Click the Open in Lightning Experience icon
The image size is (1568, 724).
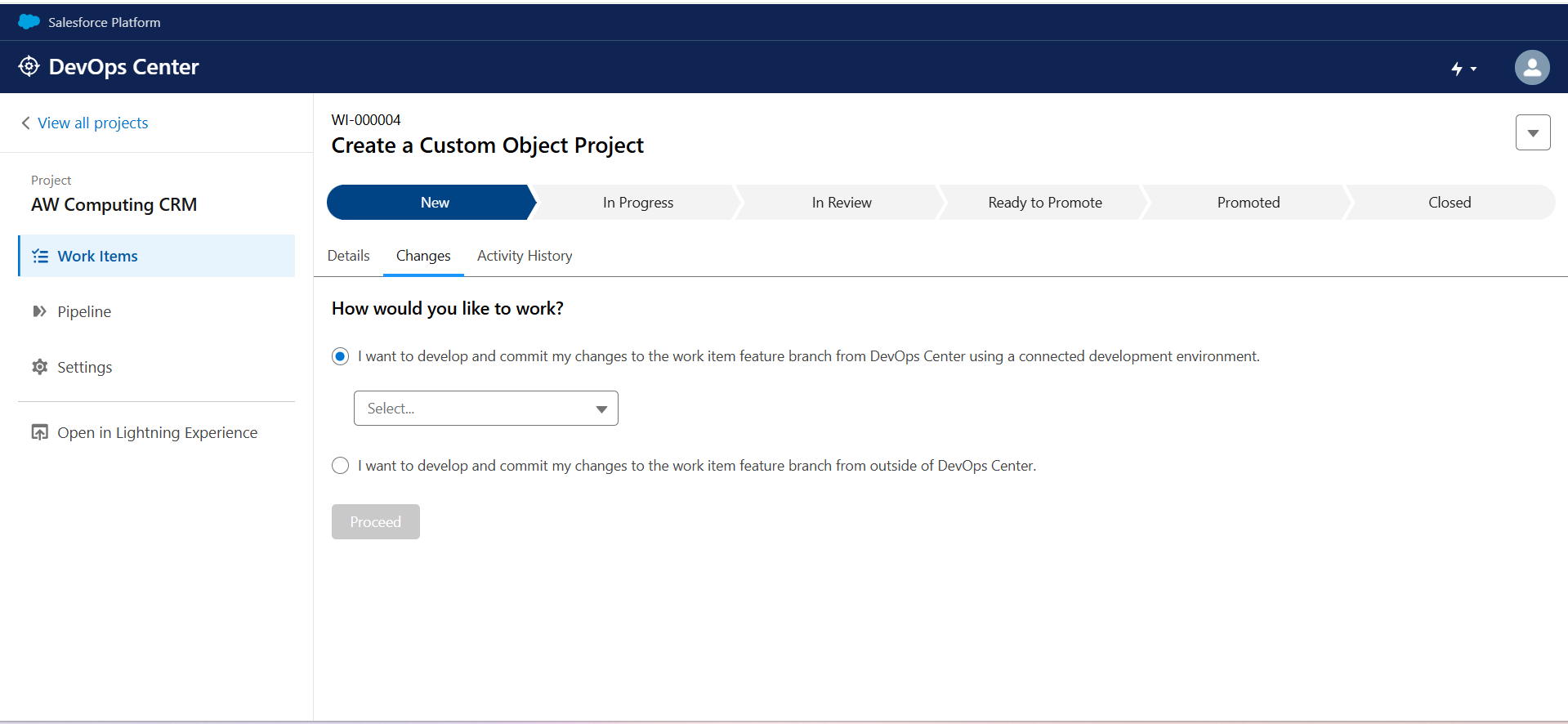coord(39,432)
